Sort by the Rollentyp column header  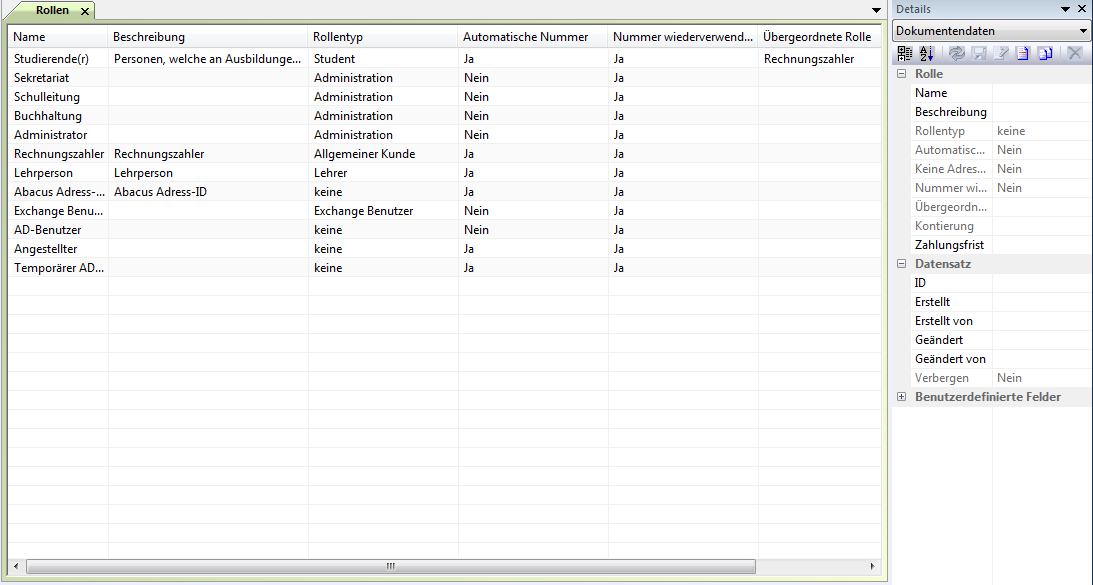click(338, 37)
